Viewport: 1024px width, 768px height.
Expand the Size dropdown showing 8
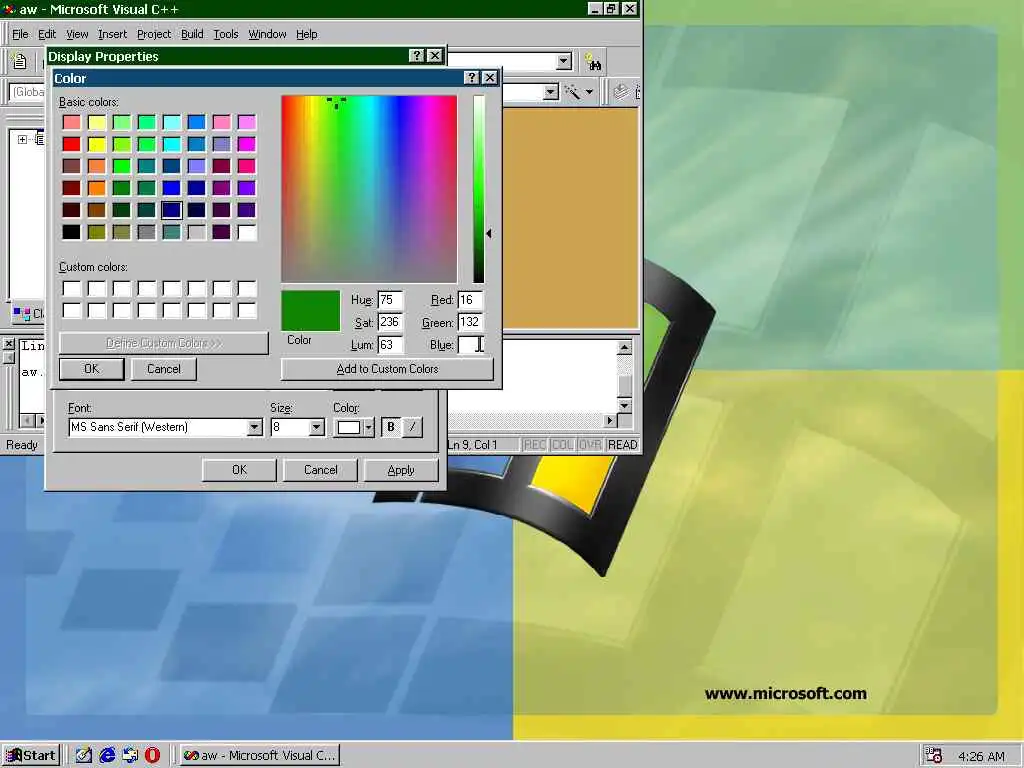(316, 428)
